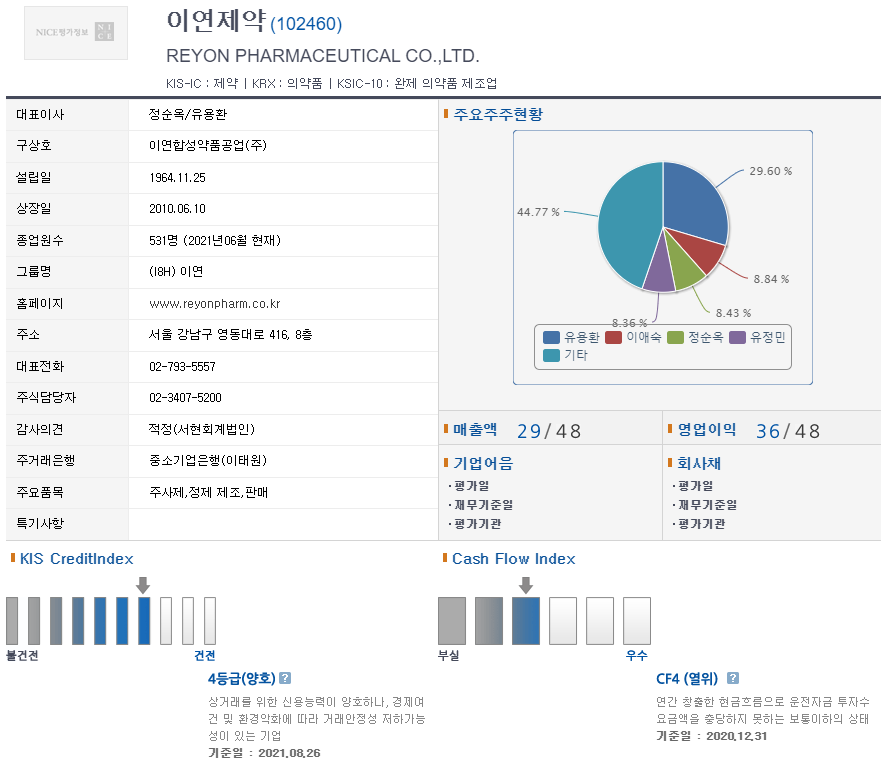Click the address 서울 강남구 영동대로 416

pyautogui.click(x=230, y=335)
